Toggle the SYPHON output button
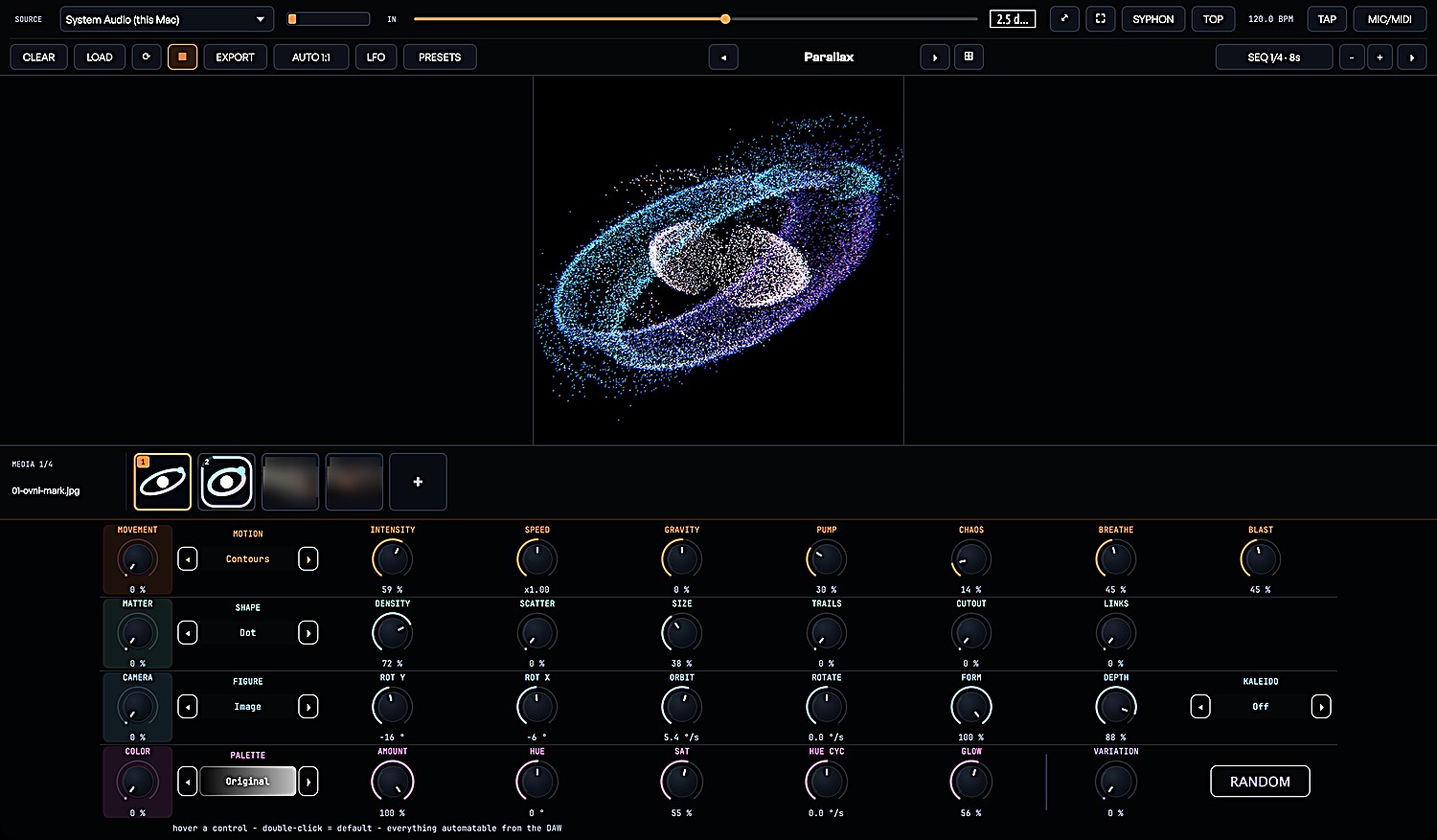This screenshot has width=1437, height=840. [x=1153, y=19]
